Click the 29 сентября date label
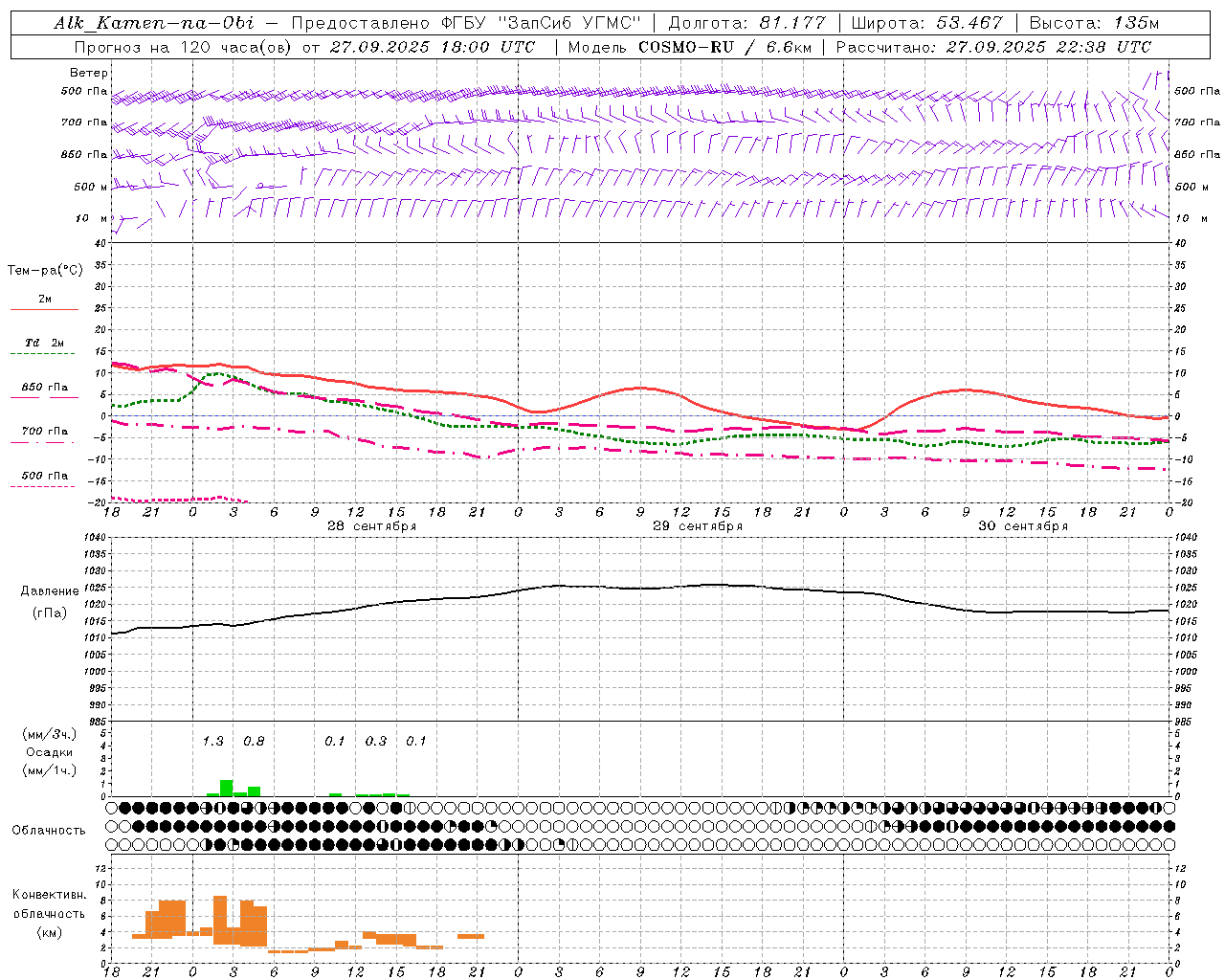The width and height of the screenshot is (1225, 980). [698, 526]
